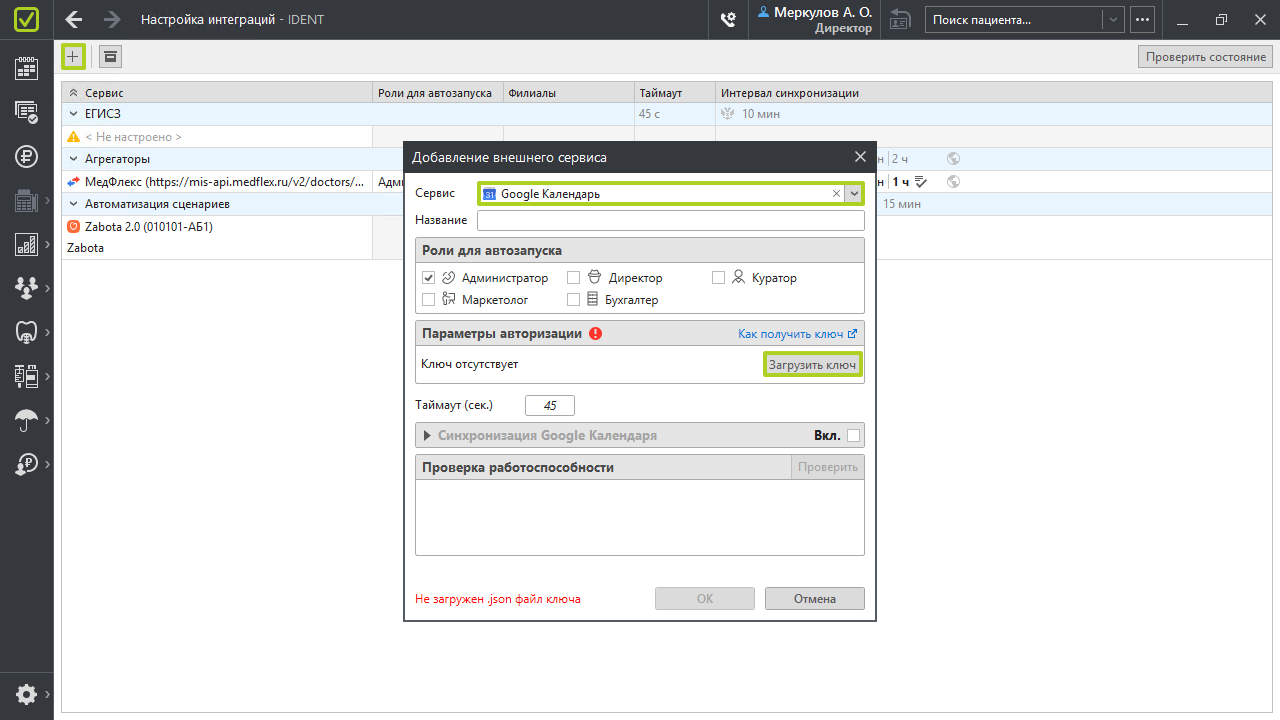Click the archive icon in toolbar
1280x720 pixels.
110,57
